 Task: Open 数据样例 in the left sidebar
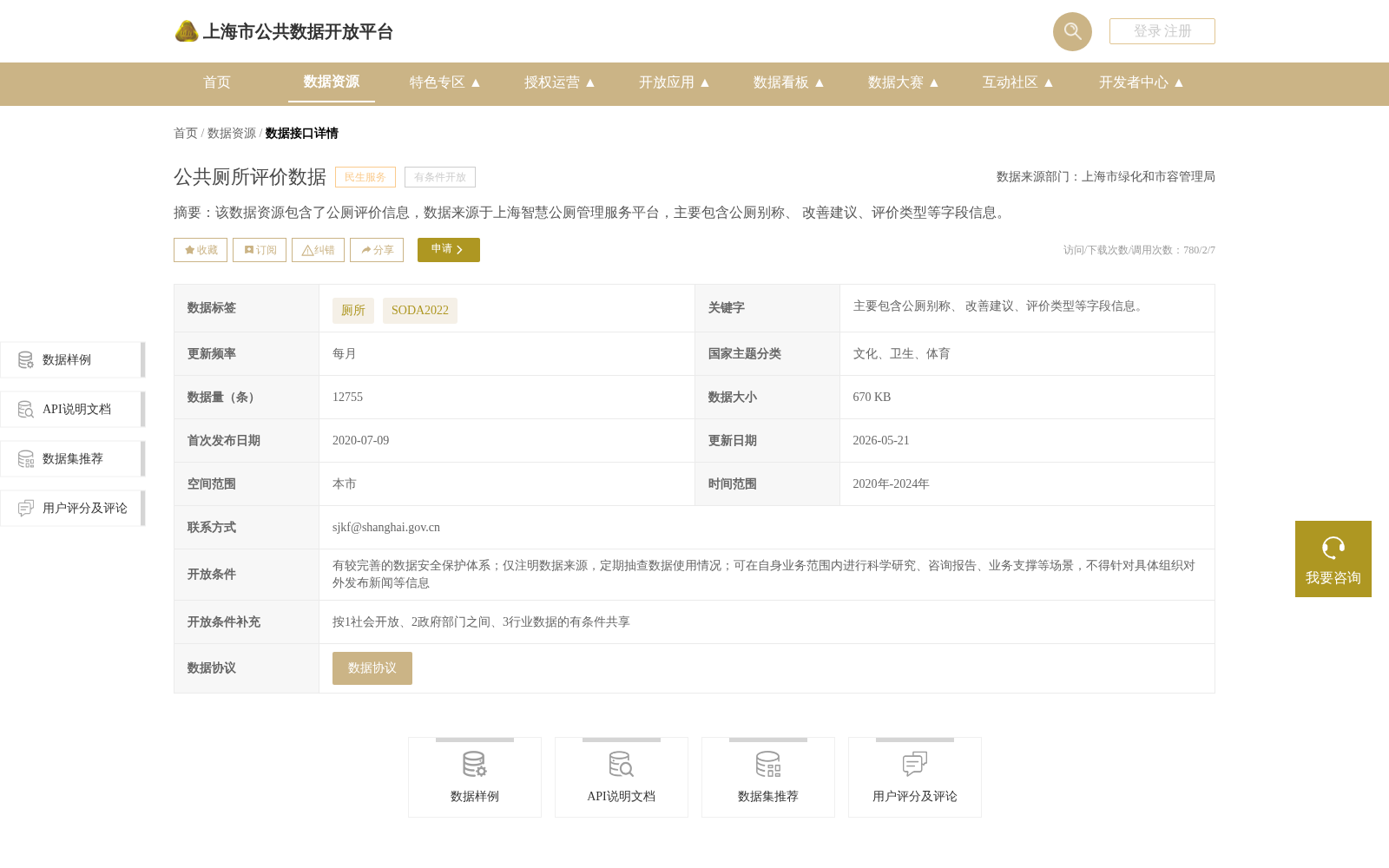(x=72, y=360)
